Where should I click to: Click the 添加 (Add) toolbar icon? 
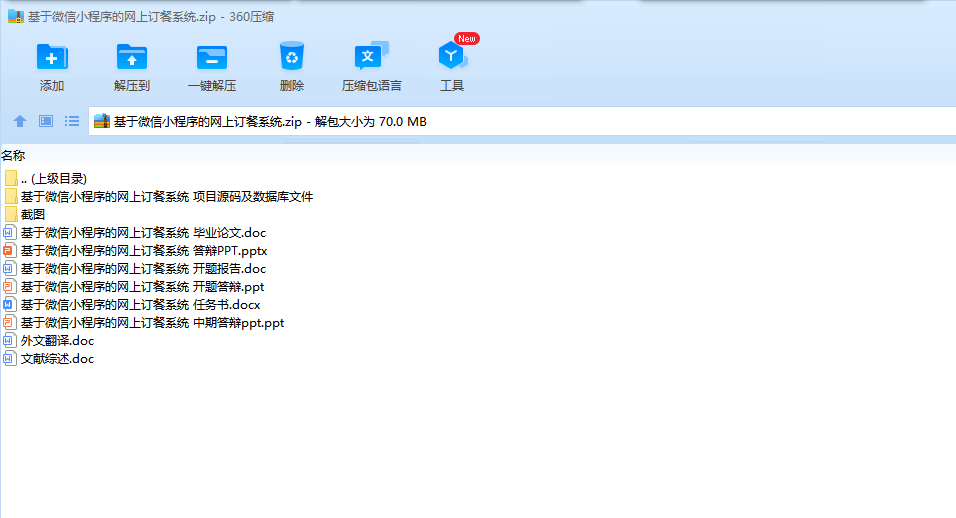coord(52,57)
